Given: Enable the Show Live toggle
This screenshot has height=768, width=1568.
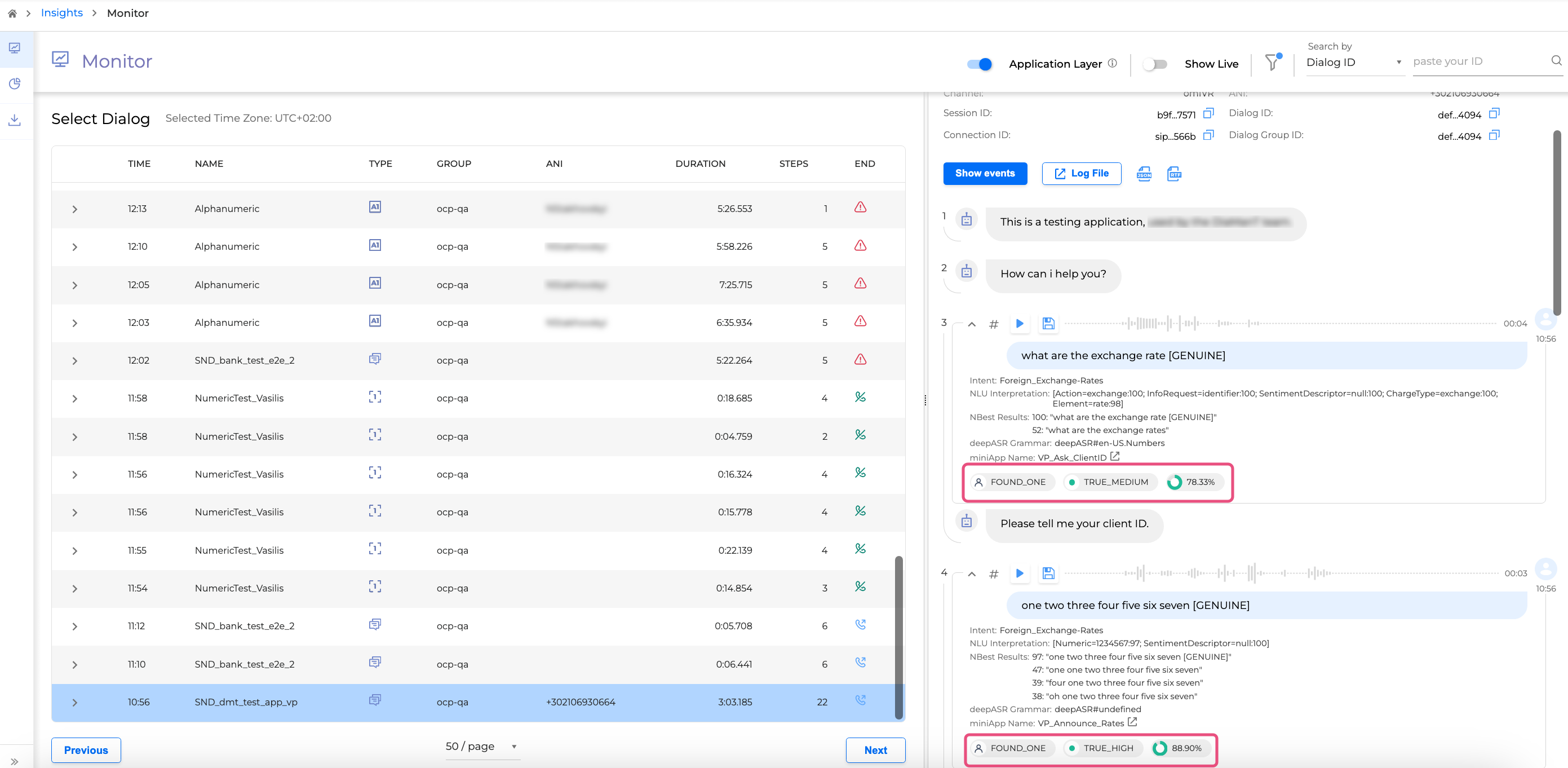Looking at the screenshot, I should pos(1155,64).
